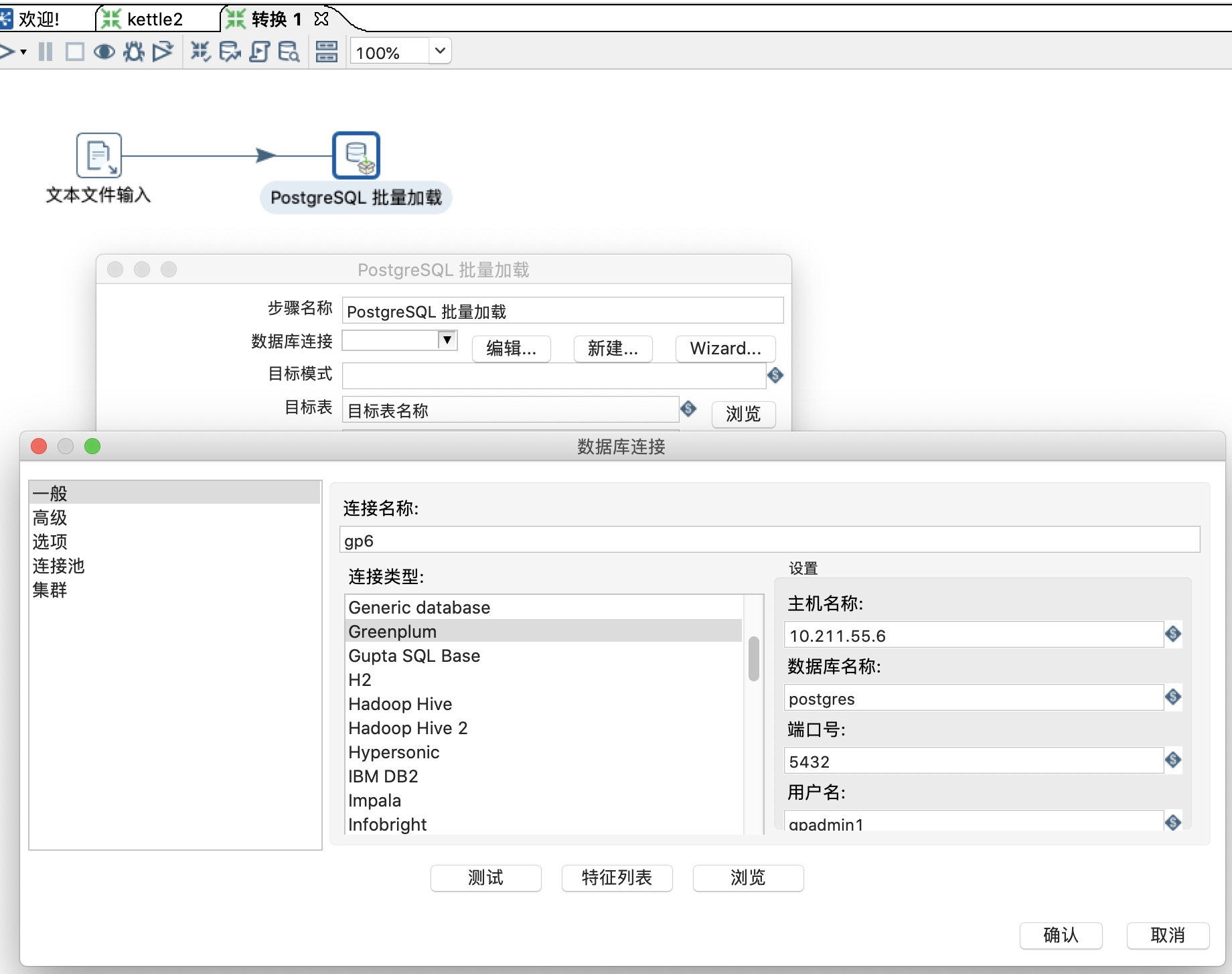This screenshot has height=974, width=1232.
Task: Click the 连接名称 field containing gp6
Action: (x=769, y=540)
